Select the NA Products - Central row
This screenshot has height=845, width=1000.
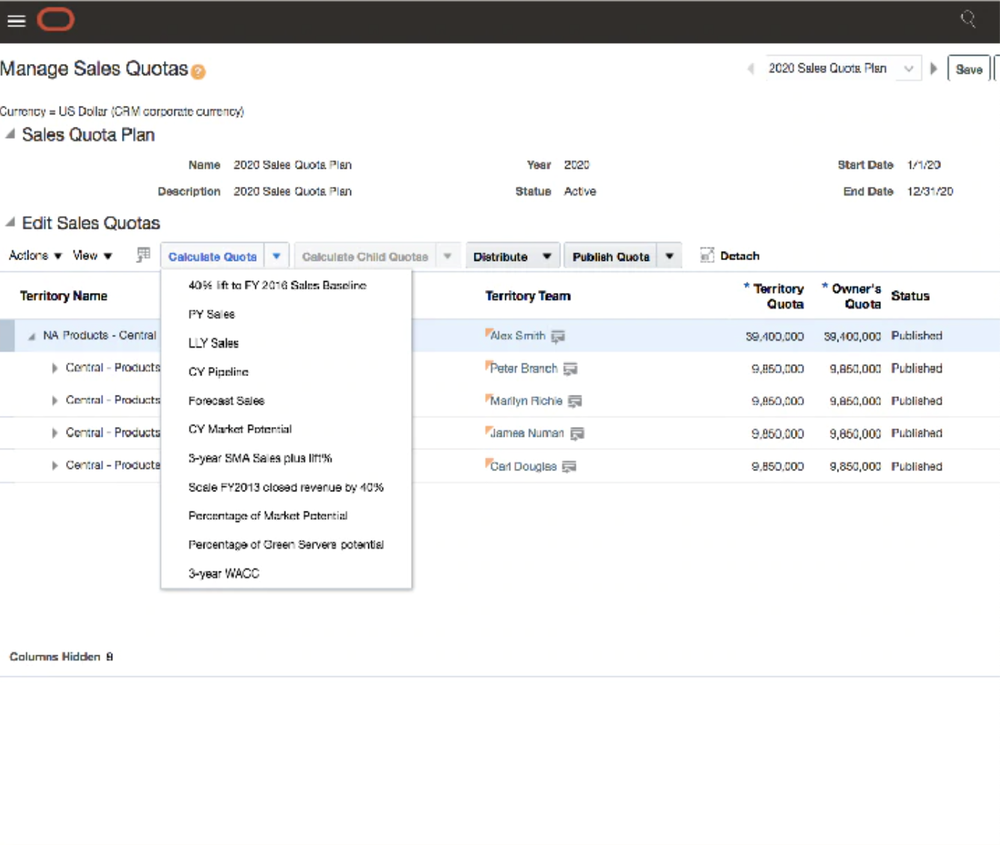pyautogui.click(x=100, y=336)
